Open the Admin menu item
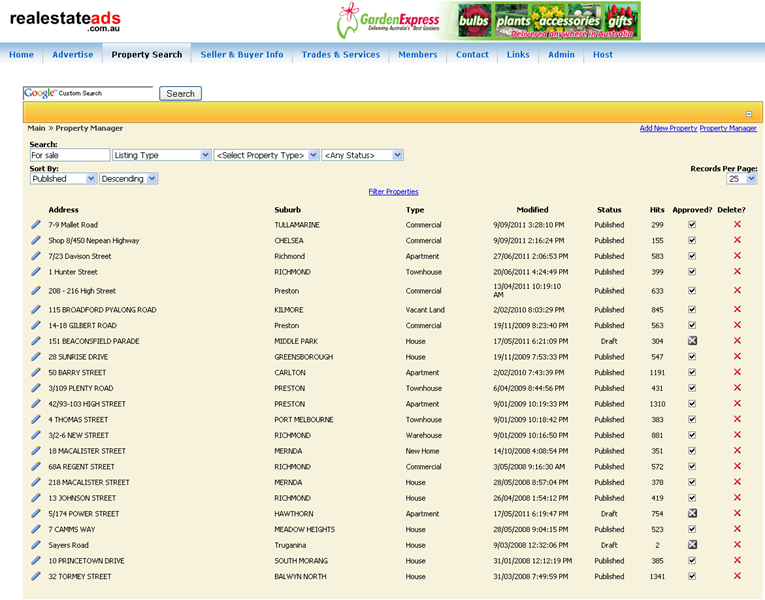The image size is (765, 600). coord(561,55)
